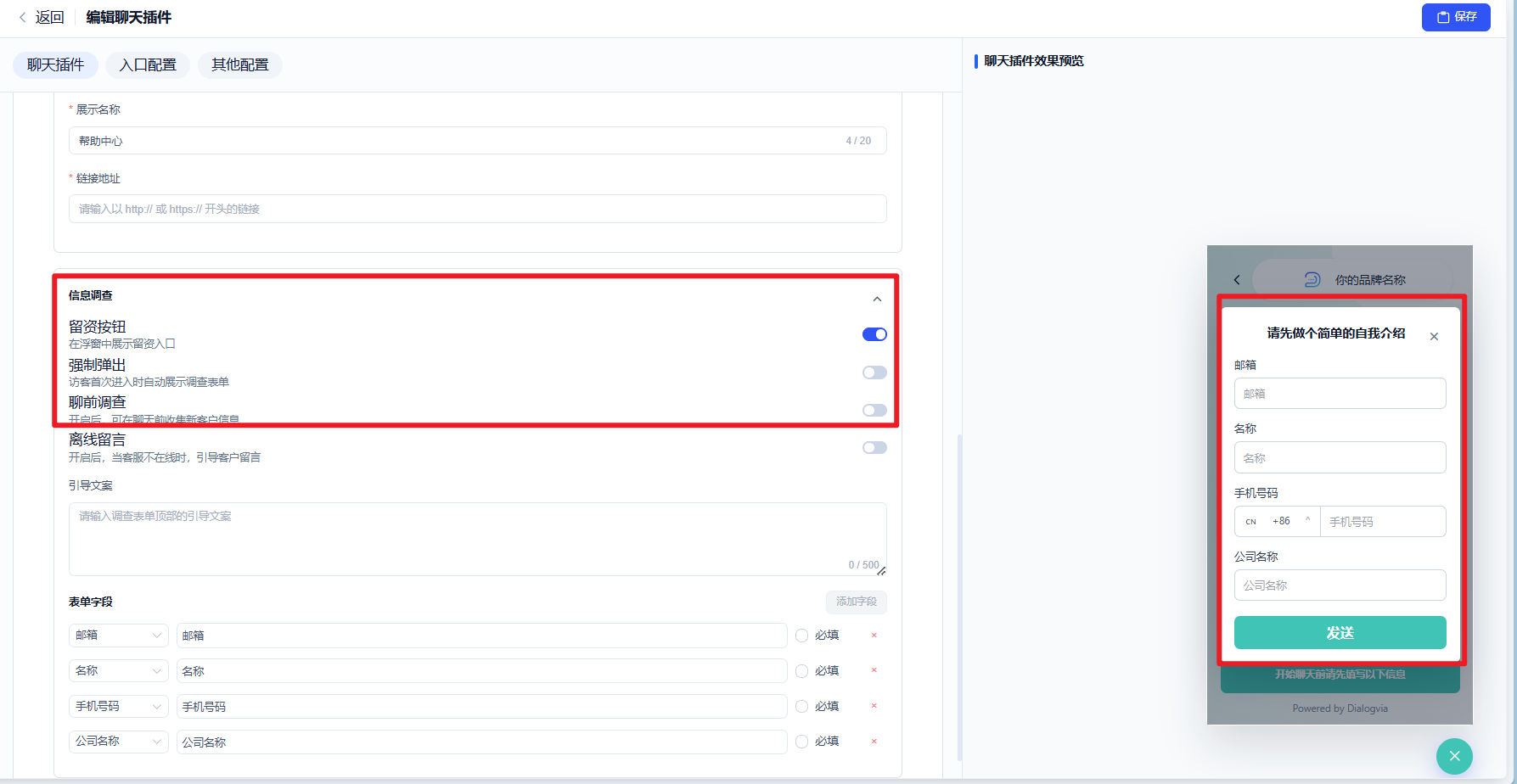This screenshot has height=784, width=1517.
Task: Turn on the 离线留言 switch
Action: click(874, 448)
